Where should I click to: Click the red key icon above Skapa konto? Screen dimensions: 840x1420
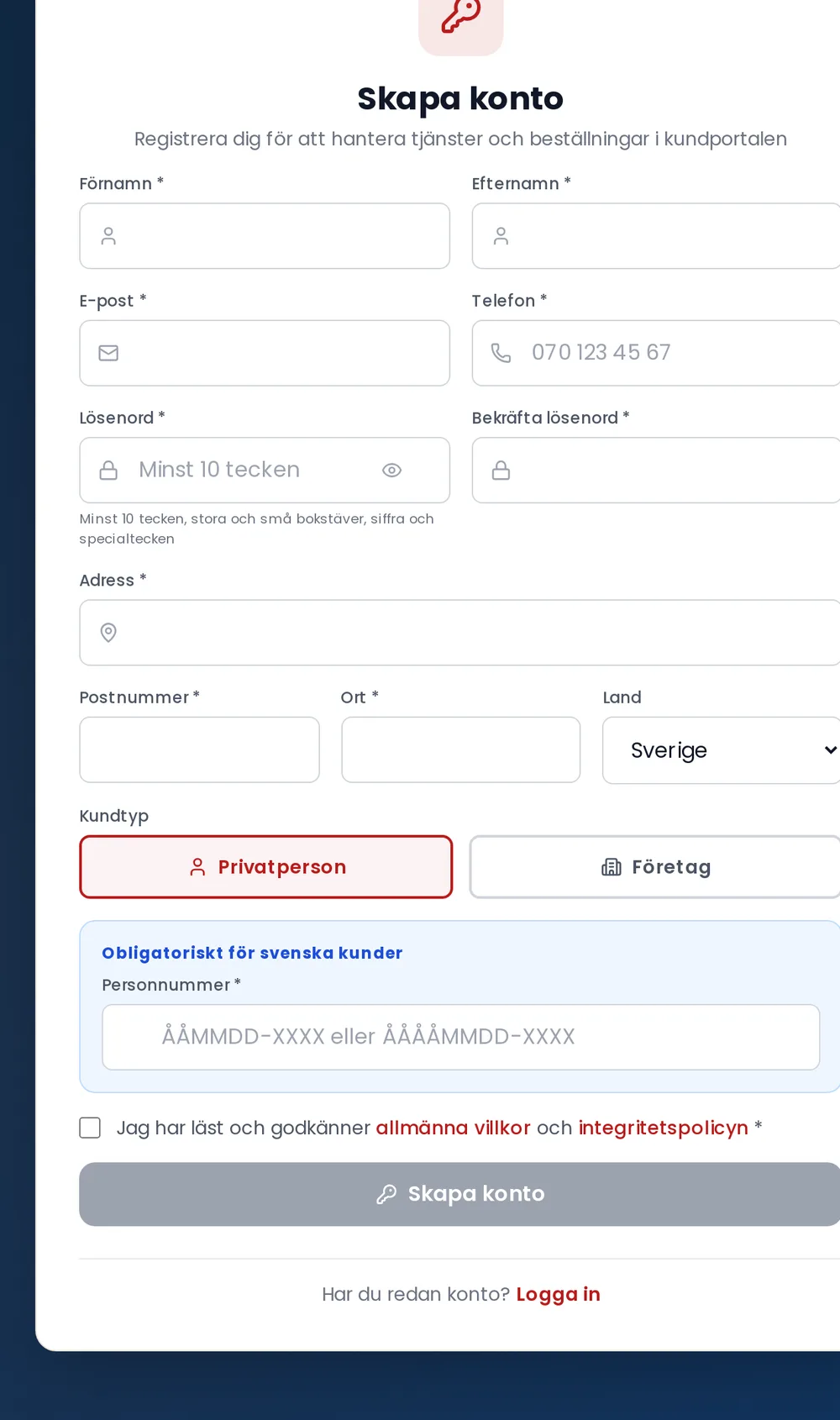tap(460, 14)
